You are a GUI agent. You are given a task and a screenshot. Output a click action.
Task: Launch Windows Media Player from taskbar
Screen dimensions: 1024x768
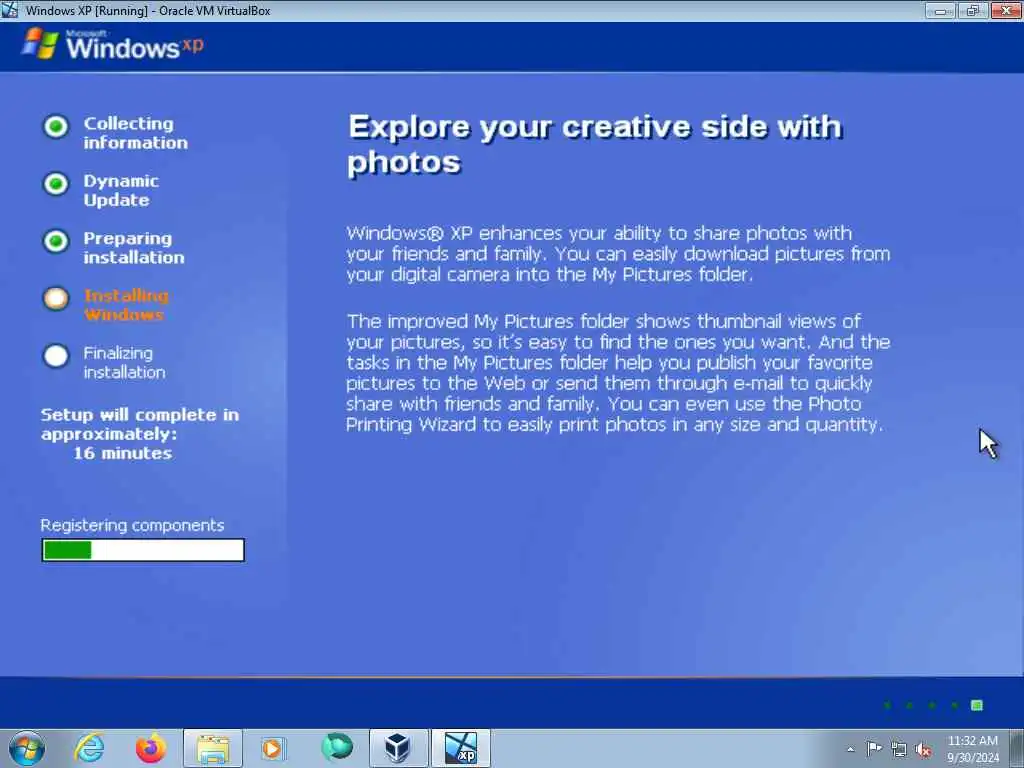pyautogui.click(x=272, y=748)
